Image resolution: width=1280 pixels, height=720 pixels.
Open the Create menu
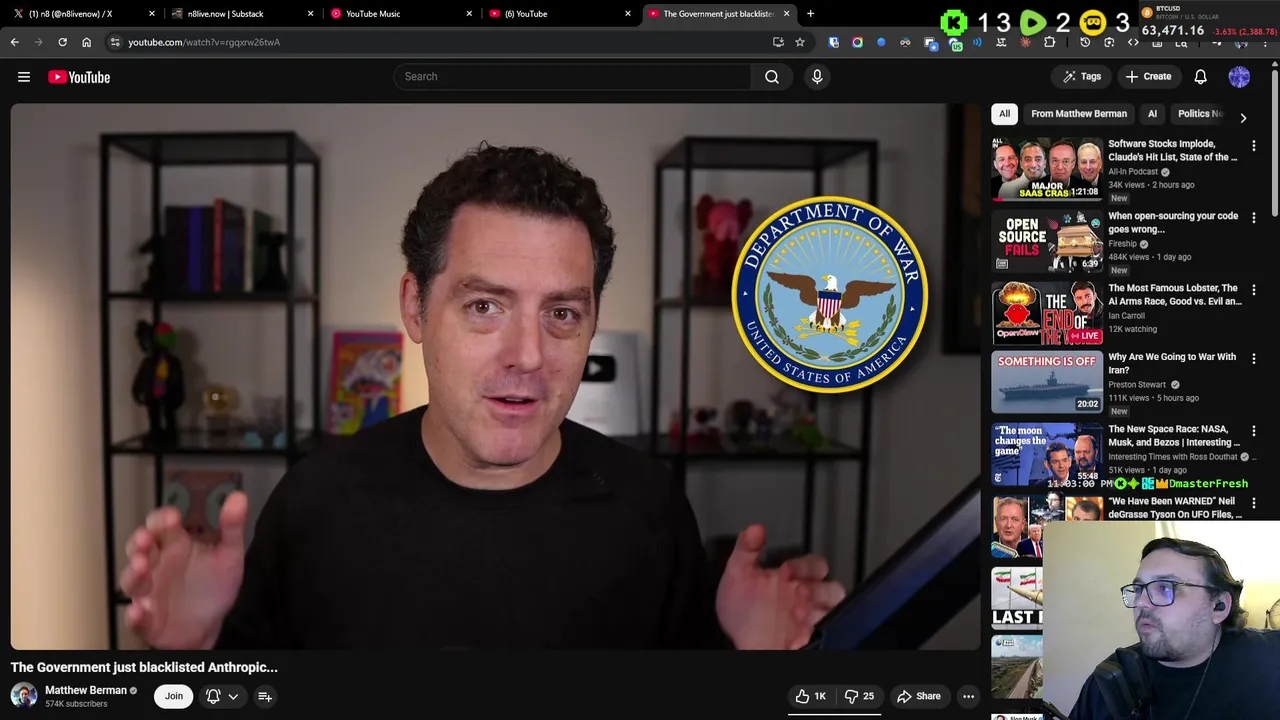click(1148, 76)
